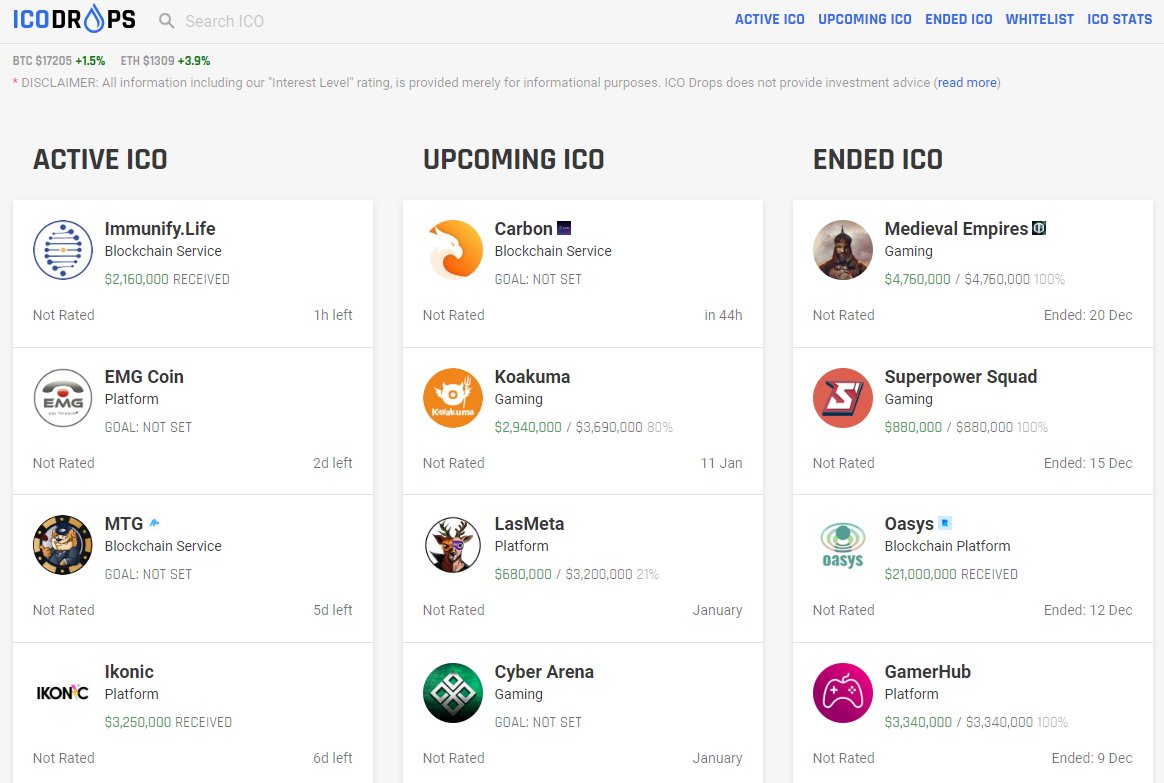Viewport: 1164px width, 783px height.
Task: Open the disclaimer read more link
Action: click(x=965, y=83)
